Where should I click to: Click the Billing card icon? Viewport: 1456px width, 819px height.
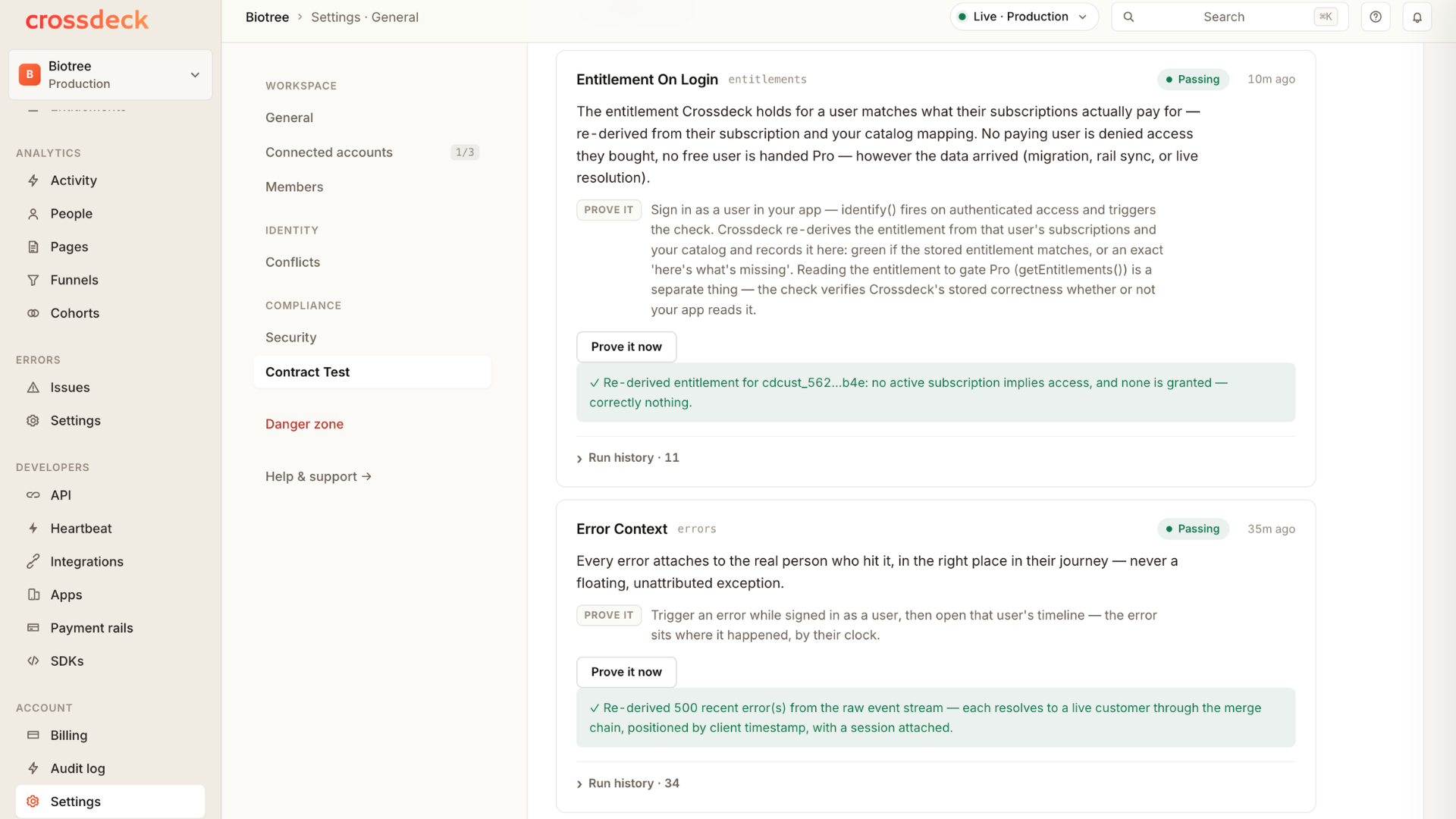(x=33, y=735)
